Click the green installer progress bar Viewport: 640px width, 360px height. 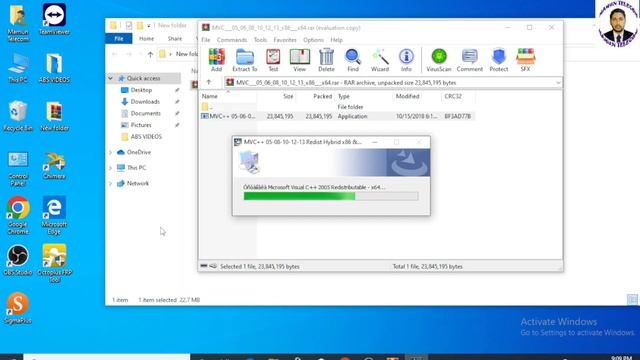tap(331, 196)
